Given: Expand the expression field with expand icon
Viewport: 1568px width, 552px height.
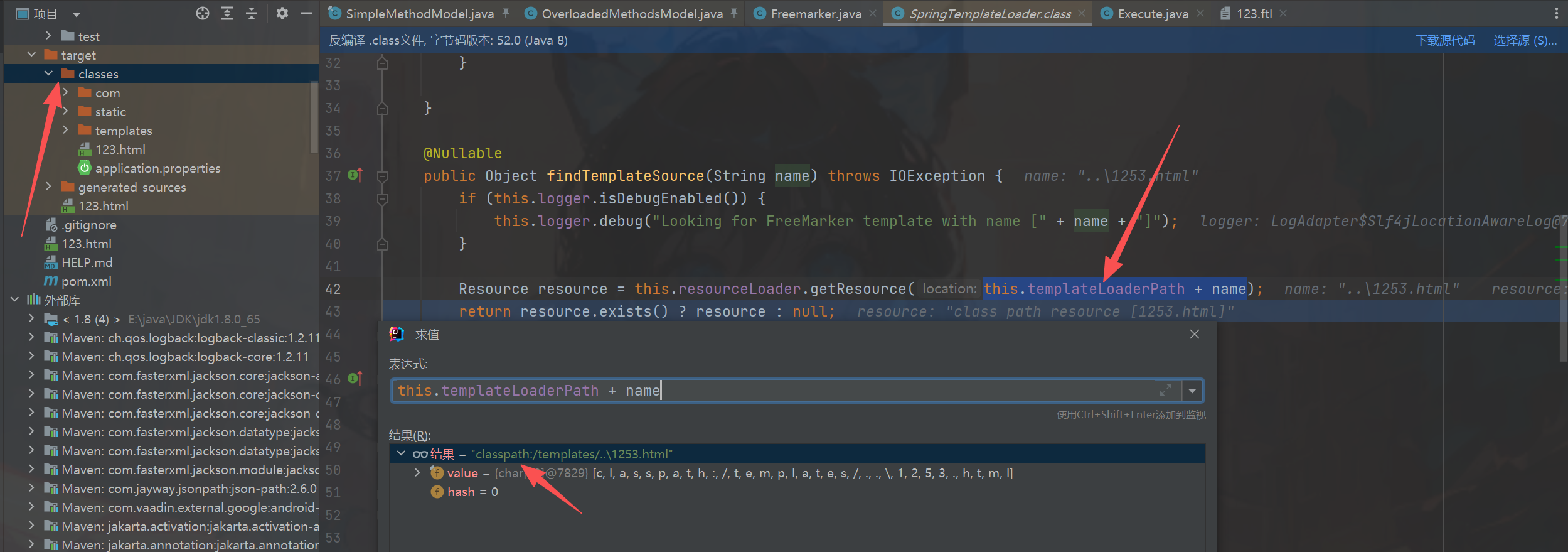Looking at the screenshot, I should click(x=1165, y=391).
